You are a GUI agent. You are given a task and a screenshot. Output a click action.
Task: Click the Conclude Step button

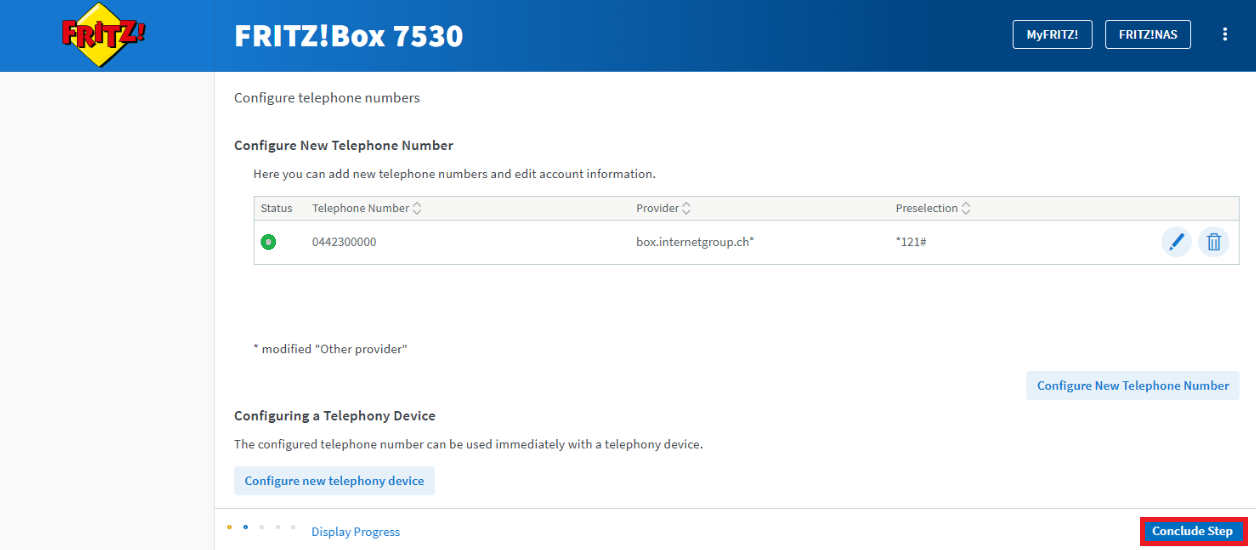point(1192,531)
